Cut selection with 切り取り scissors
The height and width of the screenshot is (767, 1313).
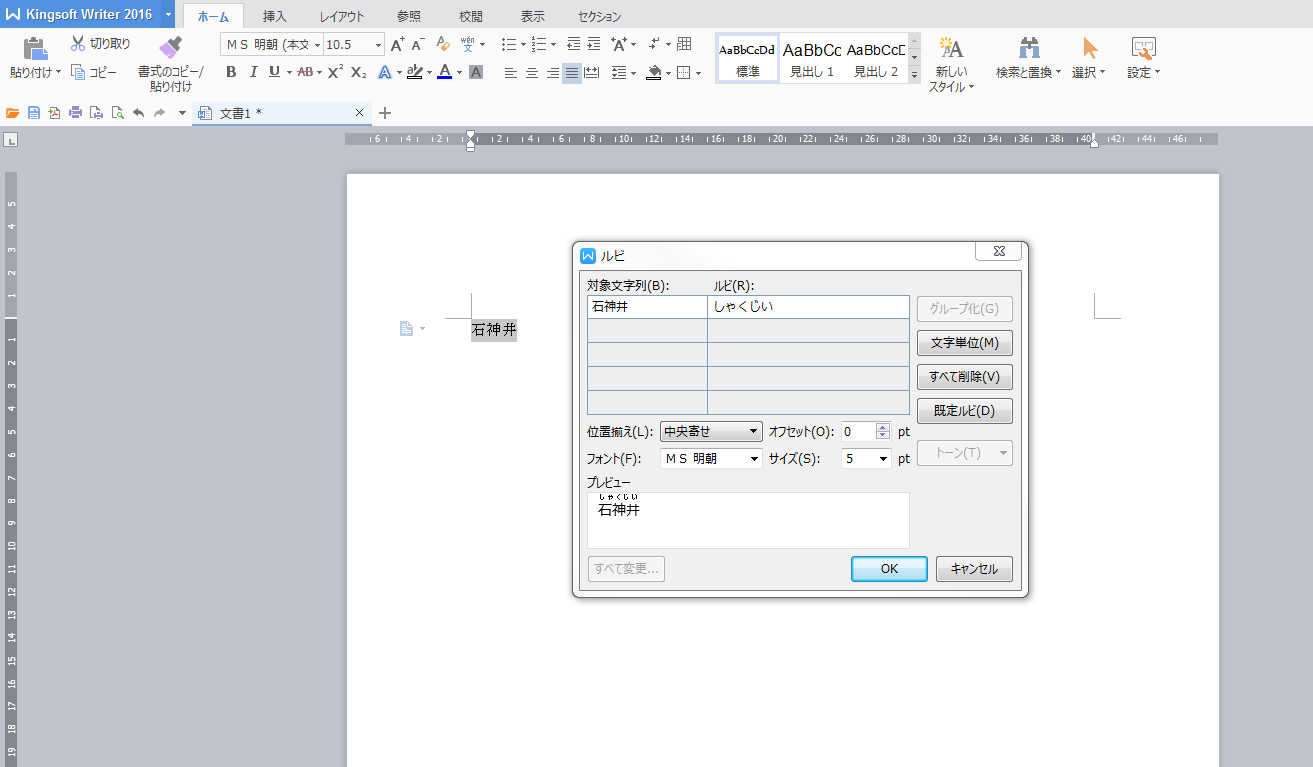point(100,44)
